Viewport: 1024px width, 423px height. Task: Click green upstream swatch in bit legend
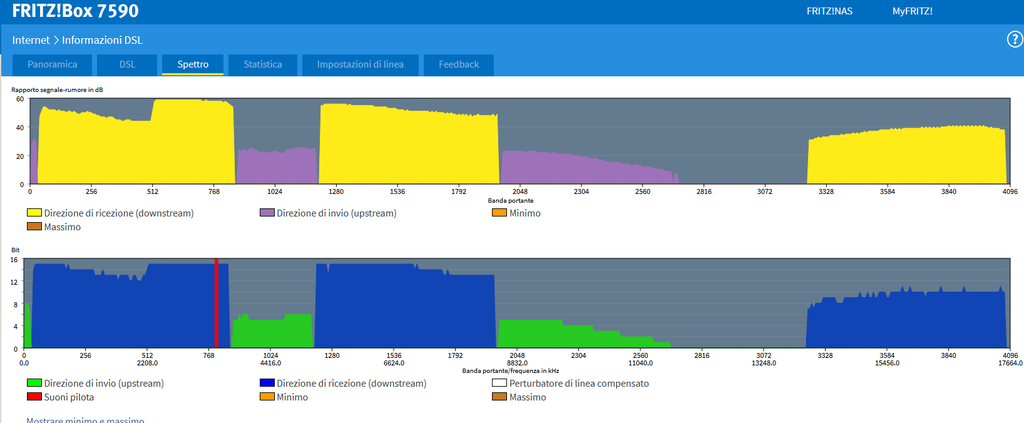point(34,383)
